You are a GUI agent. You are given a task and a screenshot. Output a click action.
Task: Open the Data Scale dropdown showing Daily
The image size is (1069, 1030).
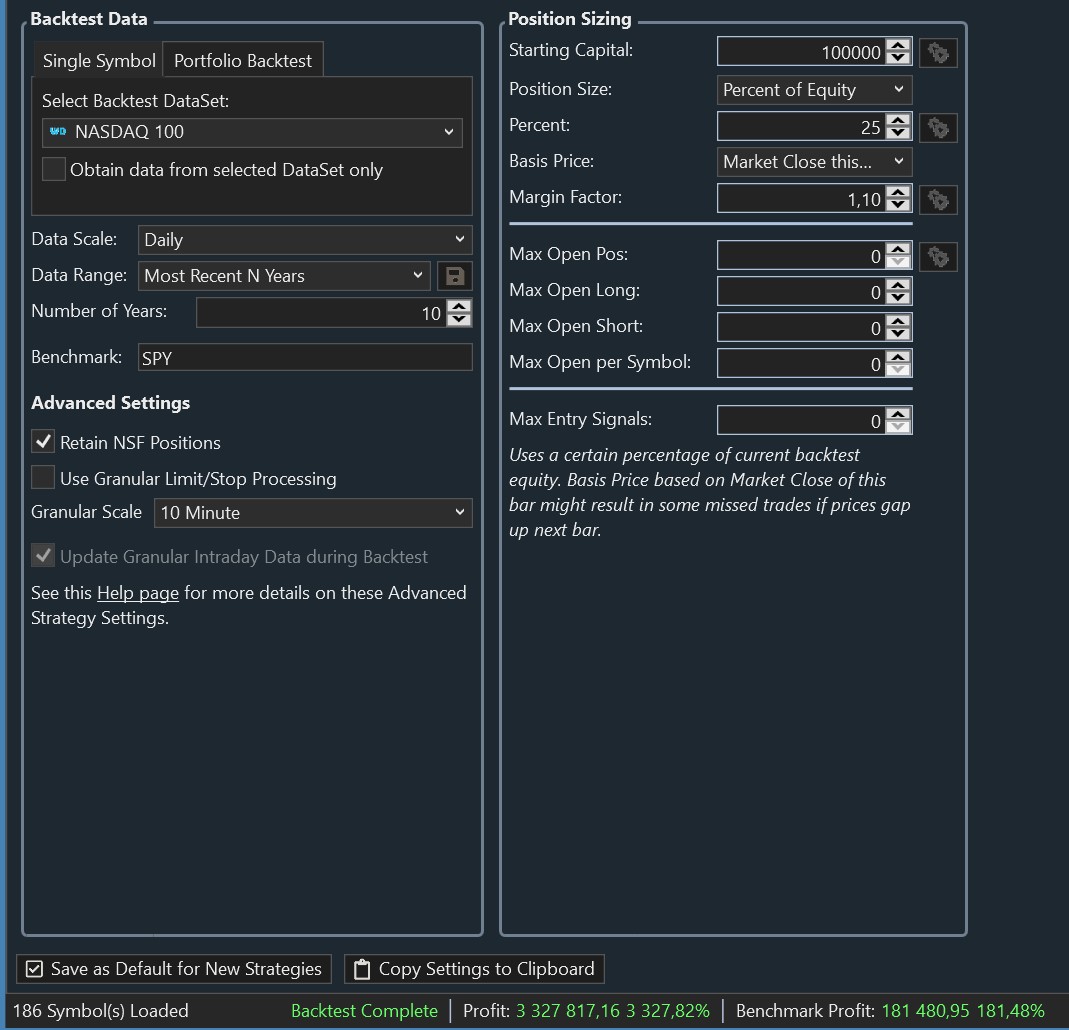pyautogui.click(x=304, y=240)
